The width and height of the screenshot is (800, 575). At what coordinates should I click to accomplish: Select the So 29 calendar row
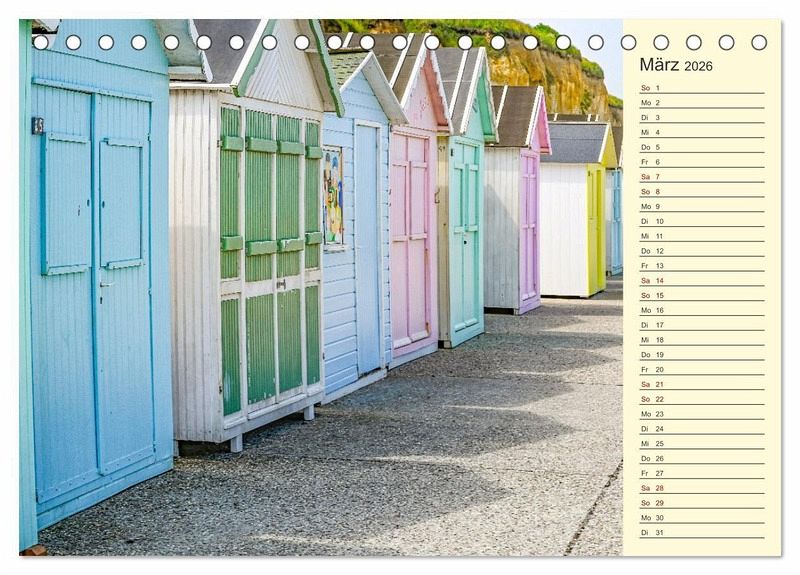[x=702, y=502]
